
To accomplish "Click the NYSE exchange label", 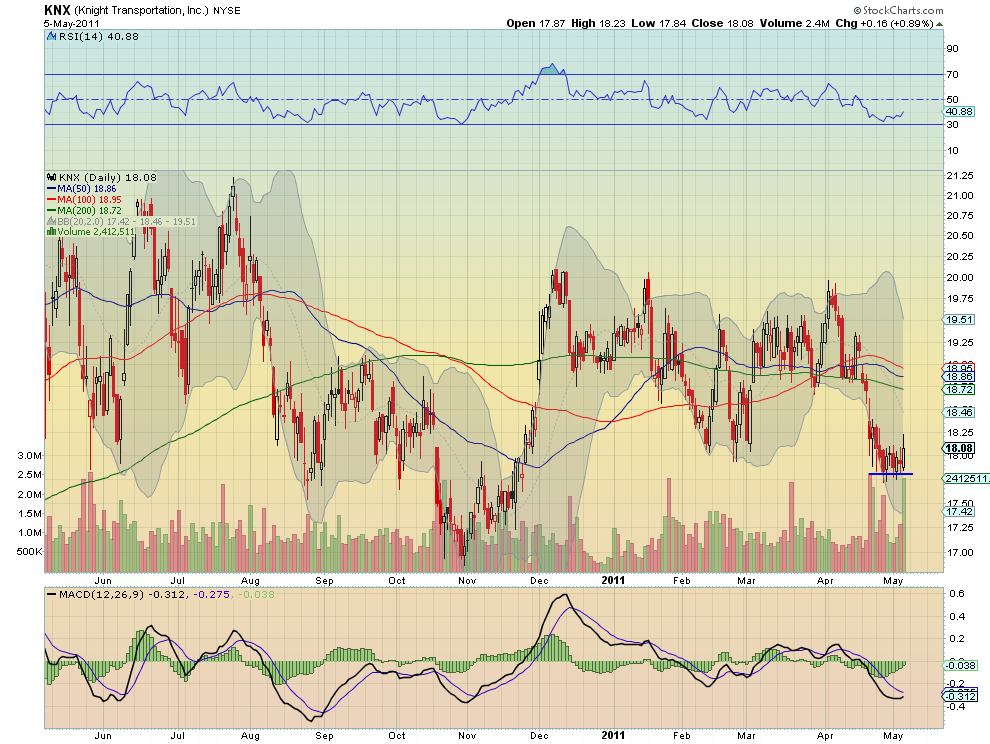I will pos(226,11).
